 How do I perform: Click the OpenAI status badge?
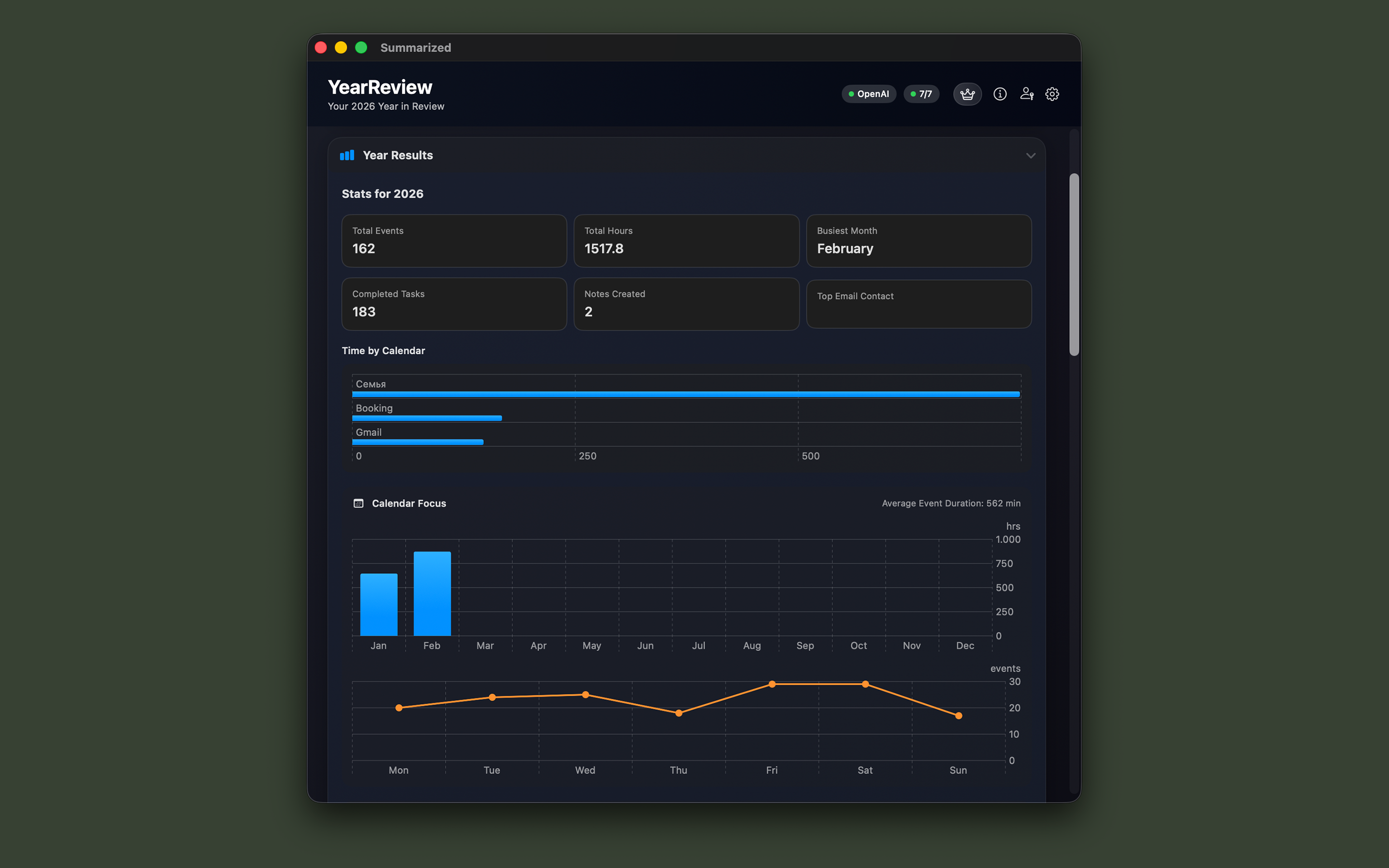869,94
